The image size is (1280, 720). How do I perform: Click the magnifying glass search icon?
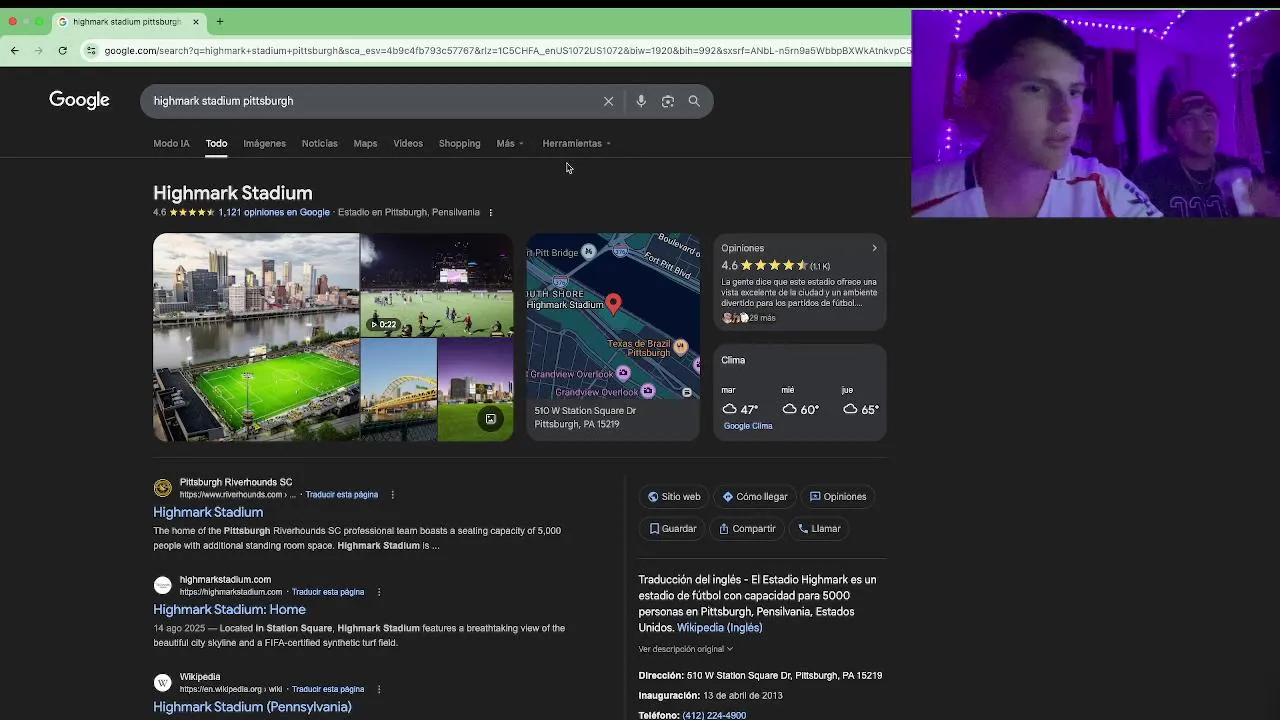tap(694, 101)
